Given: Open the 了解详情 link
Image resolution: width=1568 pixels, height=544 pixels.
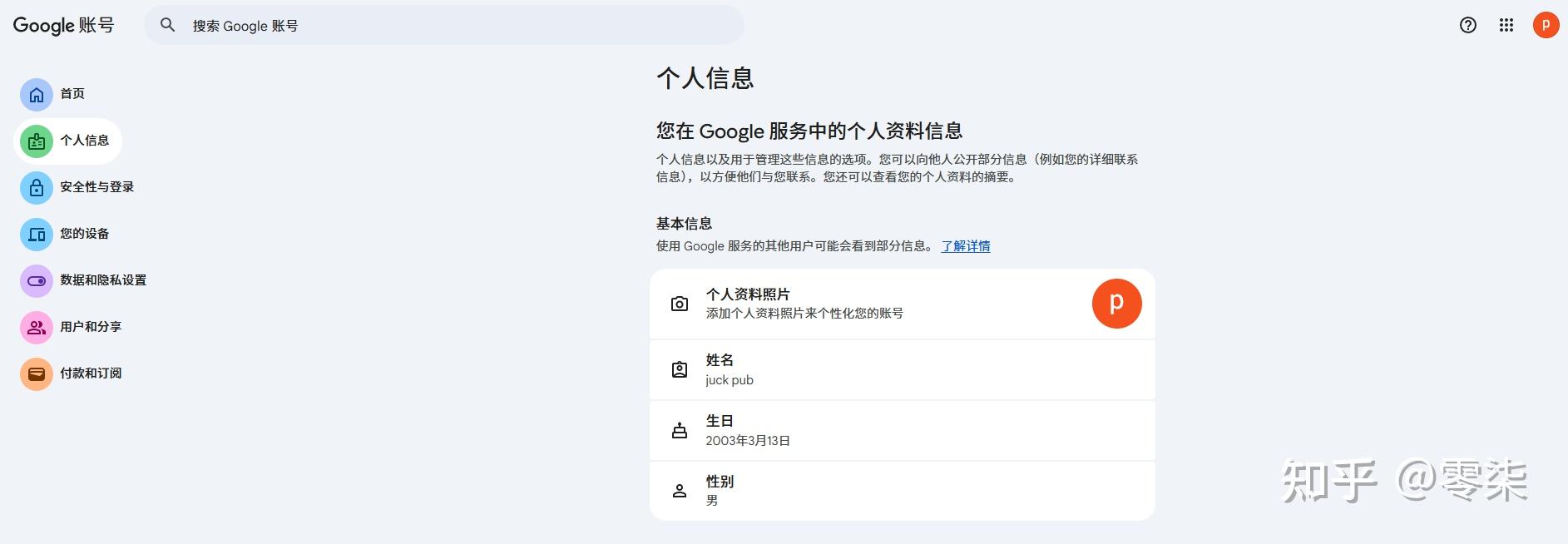Looking at the screenshot, I should (966, 246).
